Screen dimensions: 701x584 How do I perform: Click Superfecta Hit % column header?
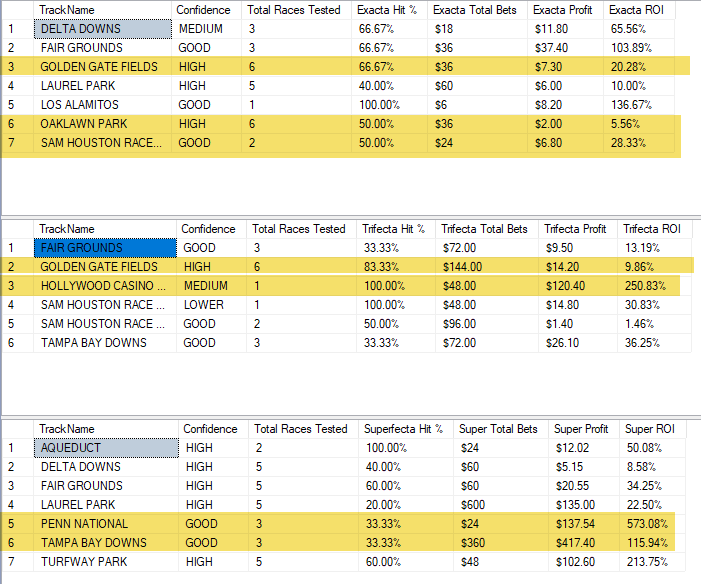tap(405, 429)
